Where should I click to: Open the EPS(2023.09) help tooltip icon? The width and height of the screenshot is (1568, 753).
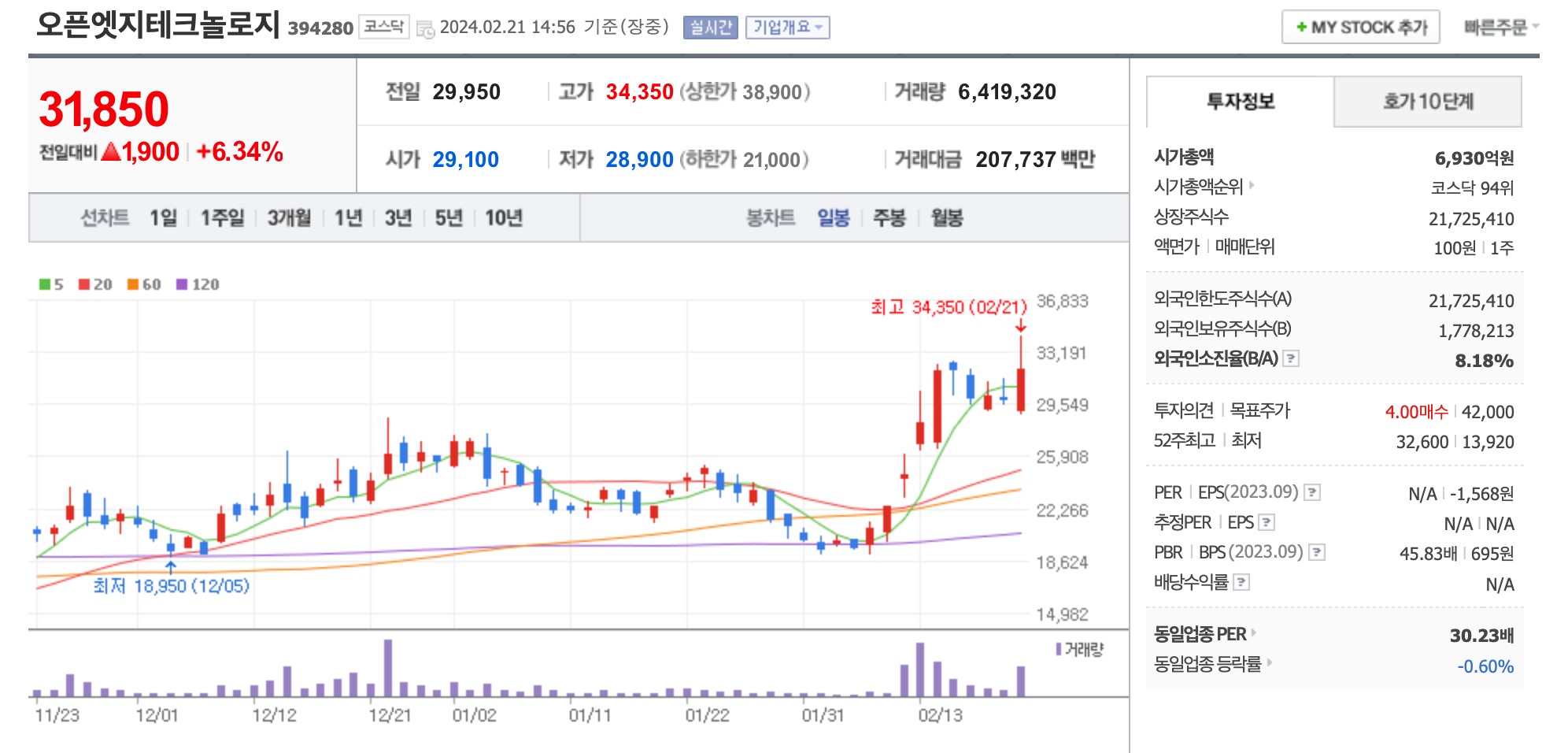click(x=1312, y=492)
